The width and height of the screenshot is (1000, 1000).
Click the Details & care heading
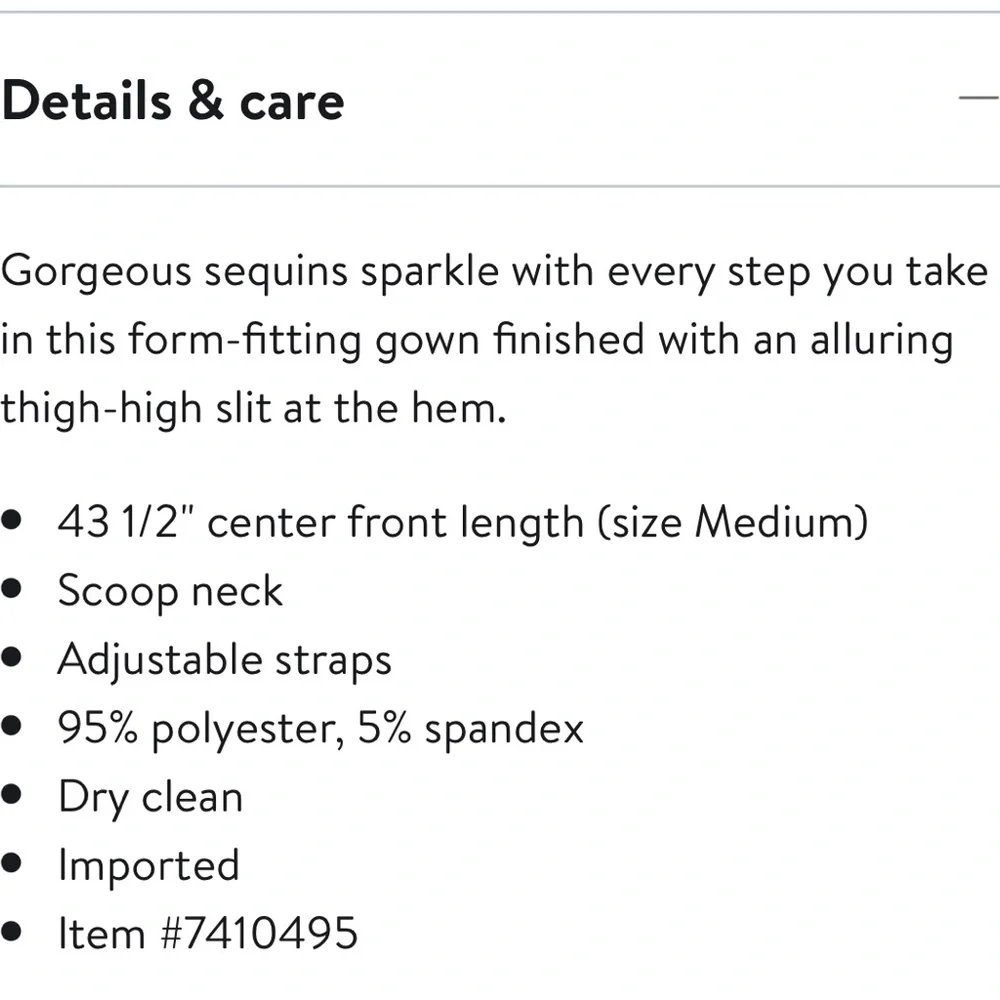[173, 100]
